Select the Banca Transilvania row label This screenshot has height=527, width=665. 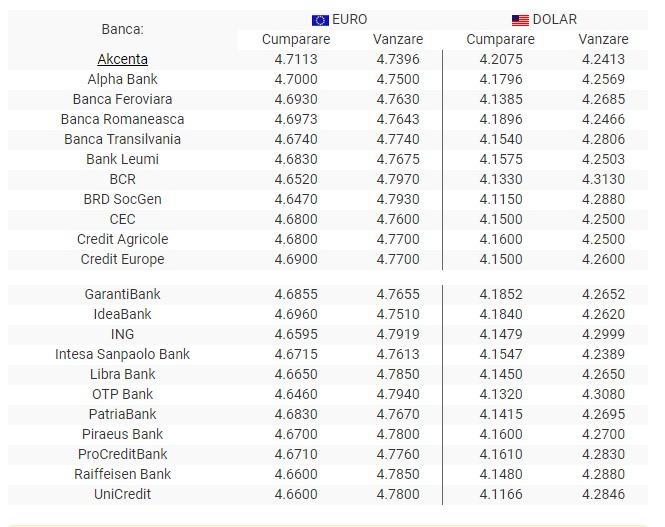coord(123,139)
